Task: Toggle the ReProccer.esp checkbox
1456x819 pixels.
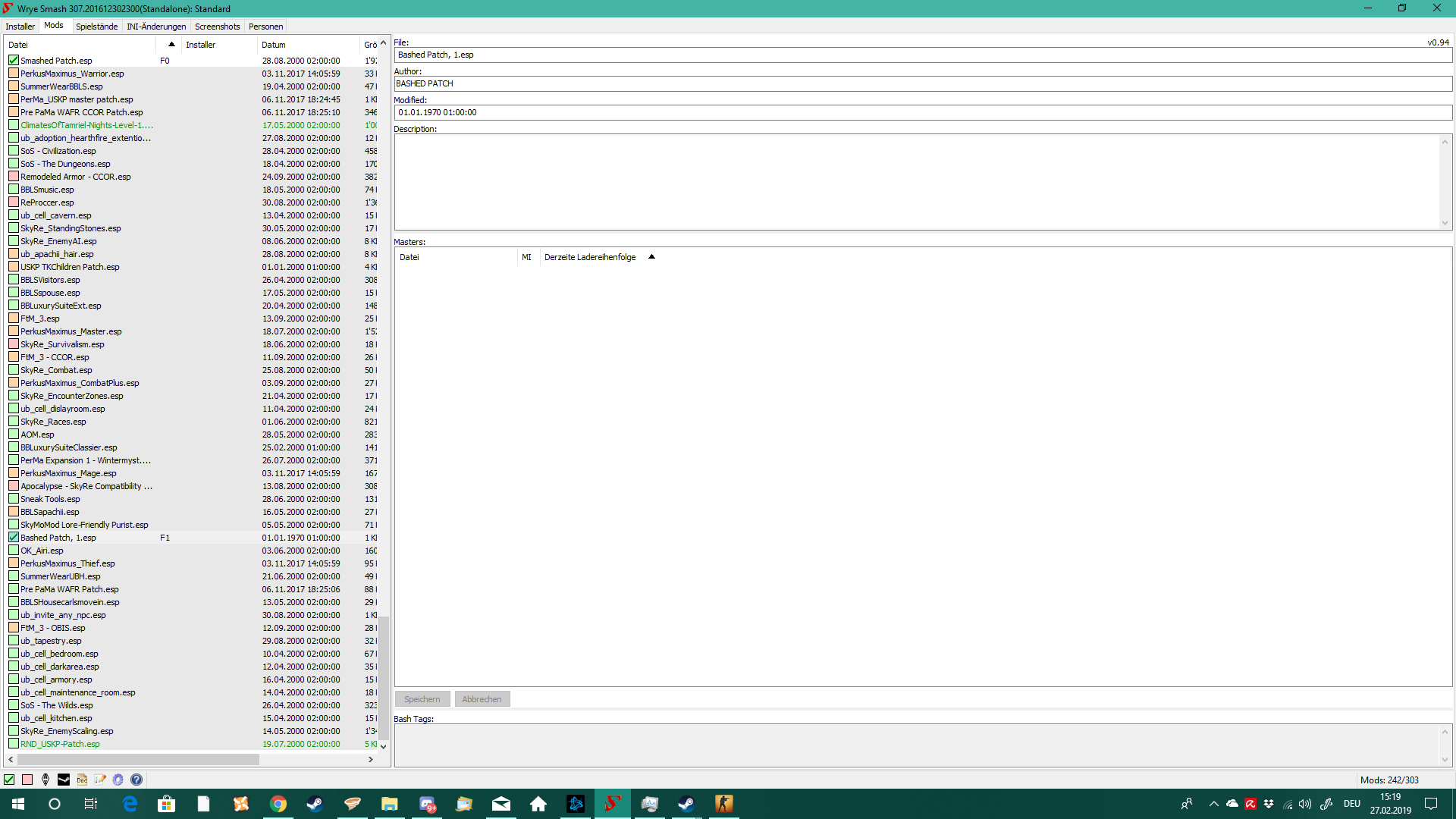Action: 14,202
